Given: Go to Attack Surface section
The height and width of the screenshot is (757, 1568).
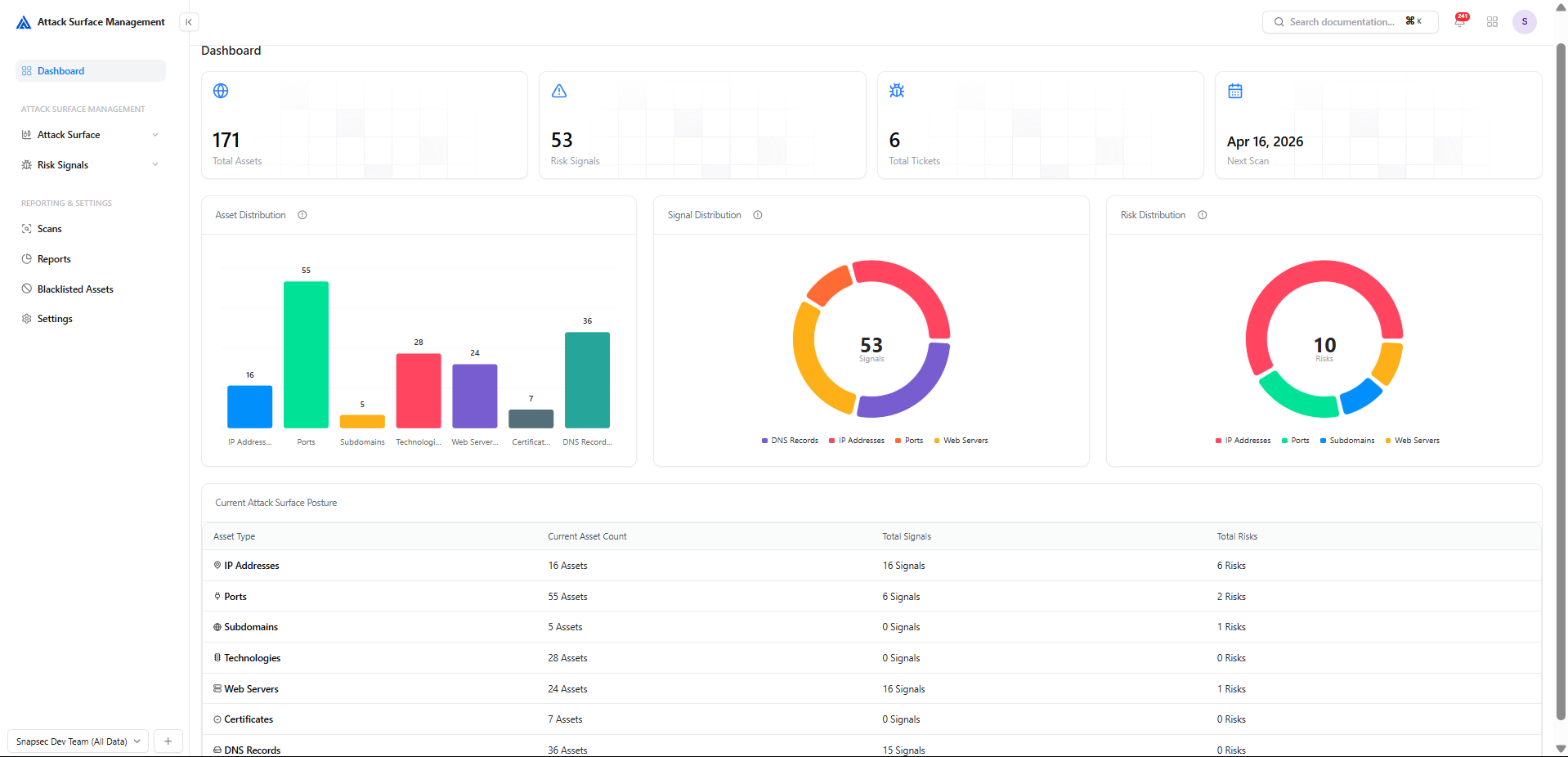Looking at the screenshot, I should click(91, 135).
